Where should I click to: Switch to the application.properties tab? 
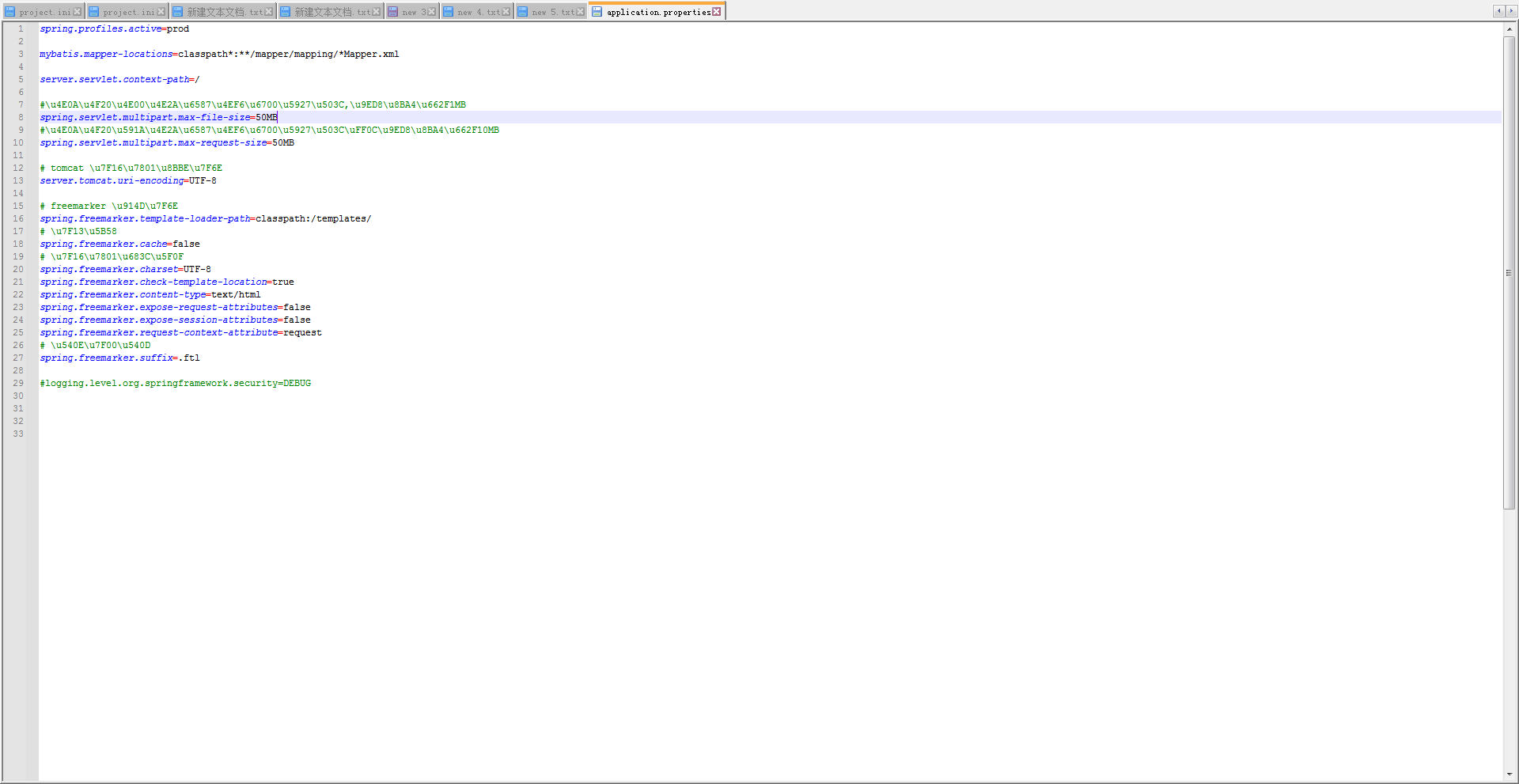point(658,12)
